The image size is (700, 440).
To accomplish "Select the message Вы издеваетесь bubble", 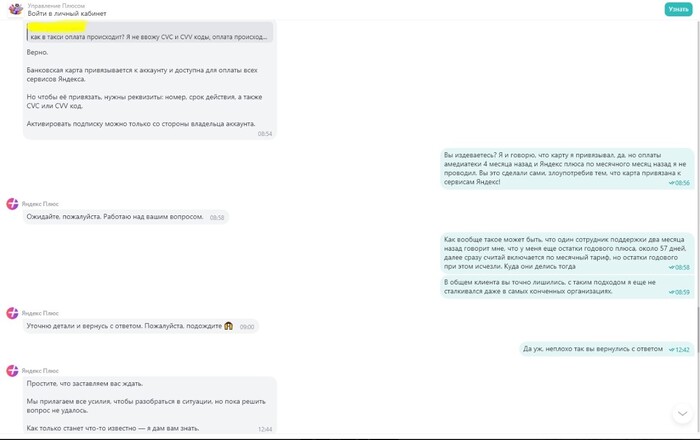I will coord(567,169).
